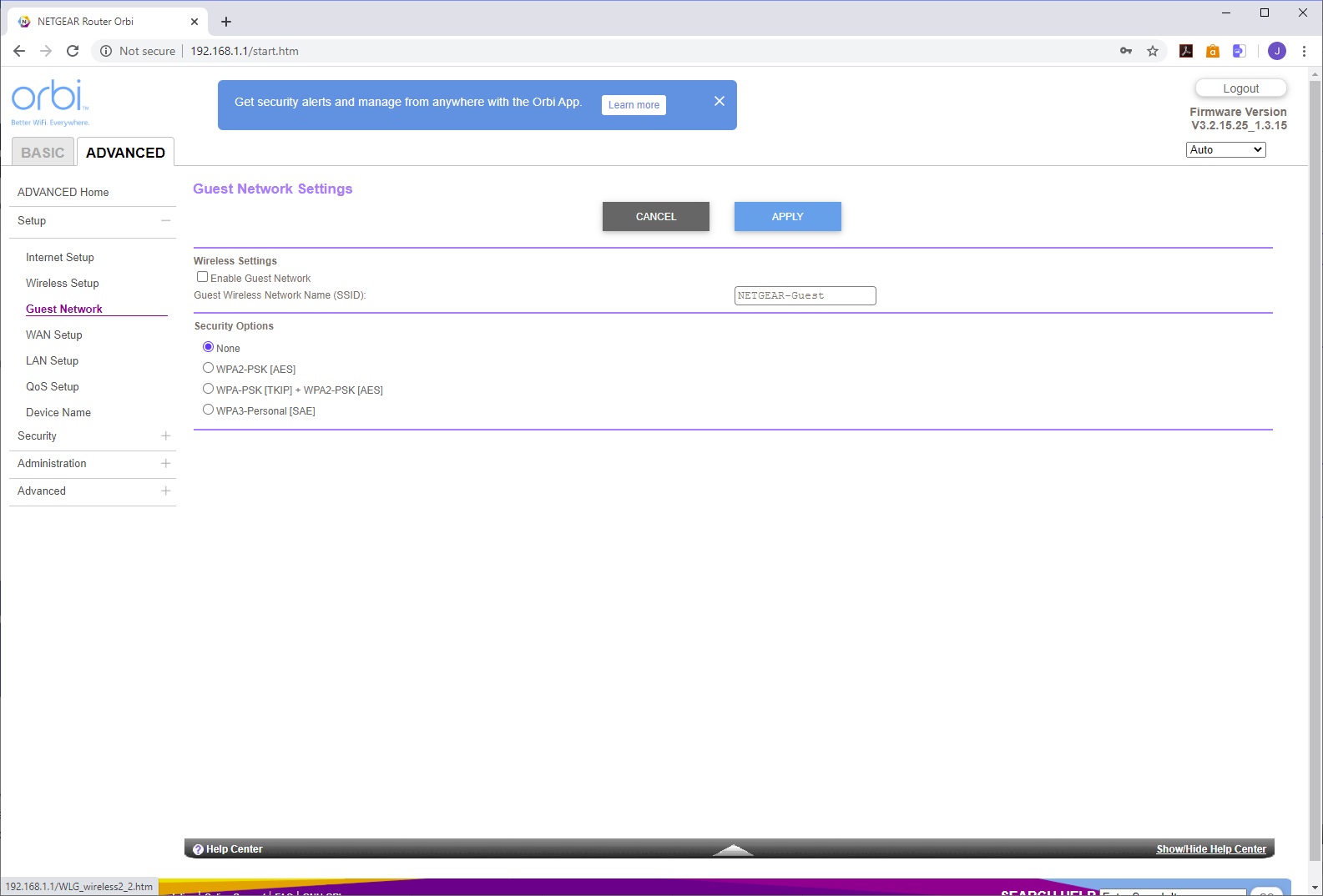Viewport: 1323px width, 896px height.
Task: Open the Chrome three-dot menu
Action: pyautogui.click(x=1304, y=51)
